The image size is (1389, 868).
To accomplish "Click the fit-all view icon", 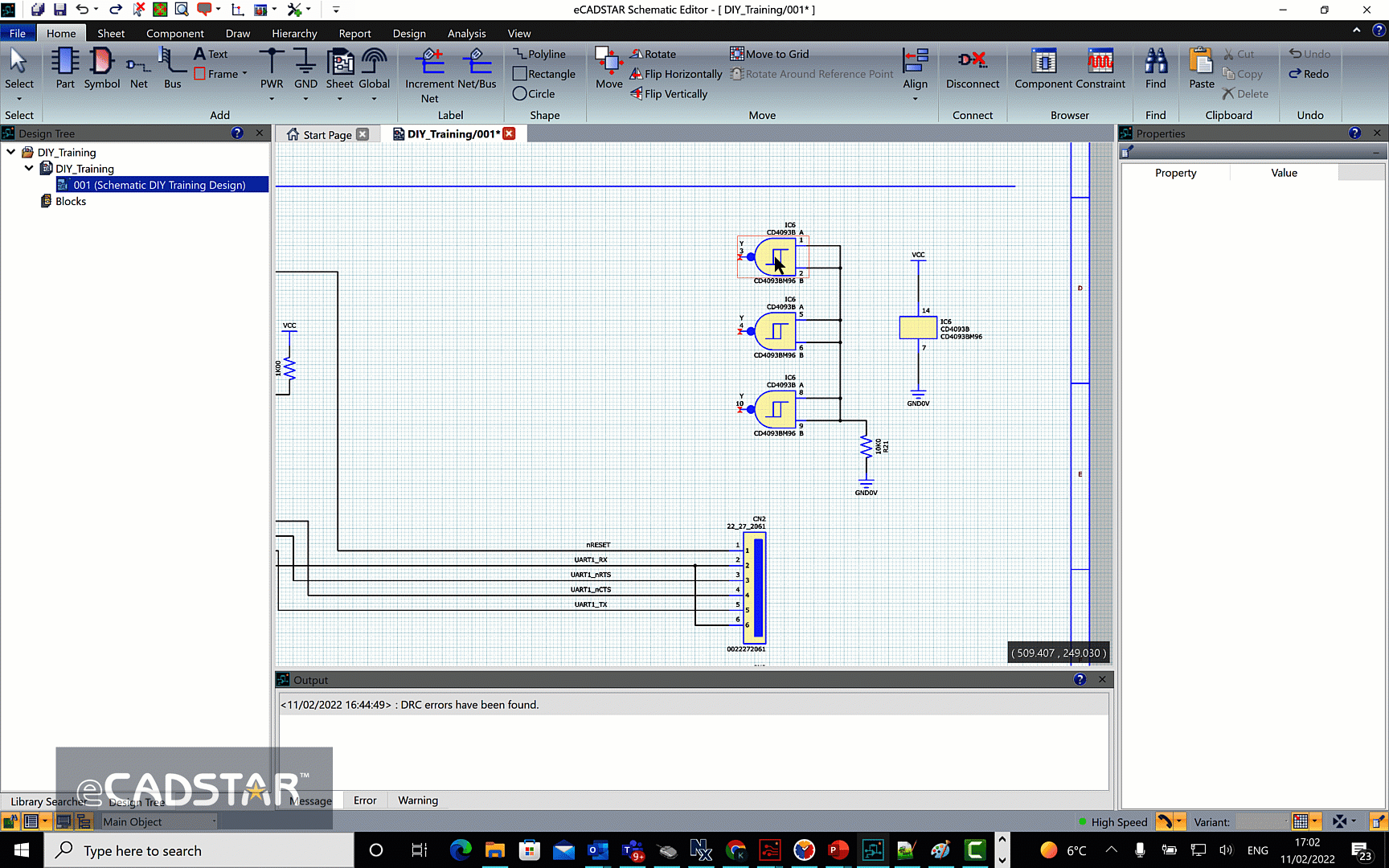I will pos(160,10).
